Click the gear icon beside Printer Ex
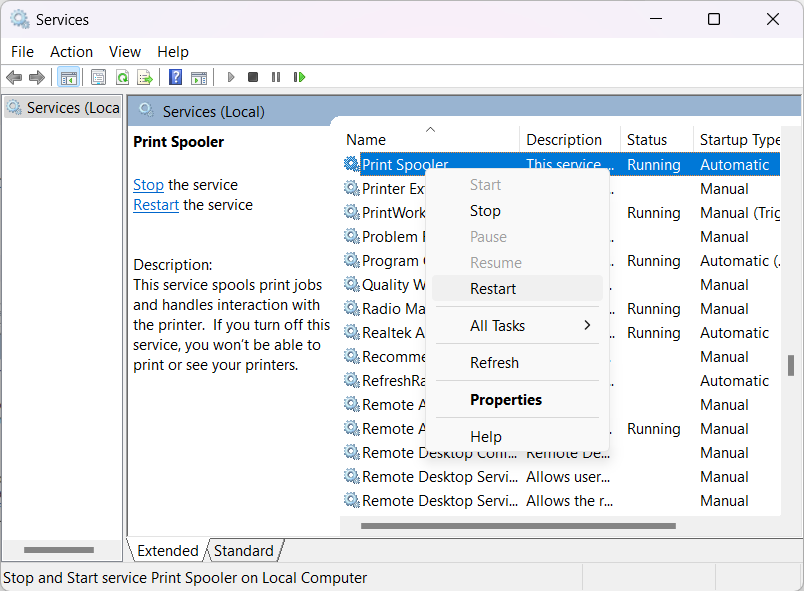804x591 pixels. point(351,188)
